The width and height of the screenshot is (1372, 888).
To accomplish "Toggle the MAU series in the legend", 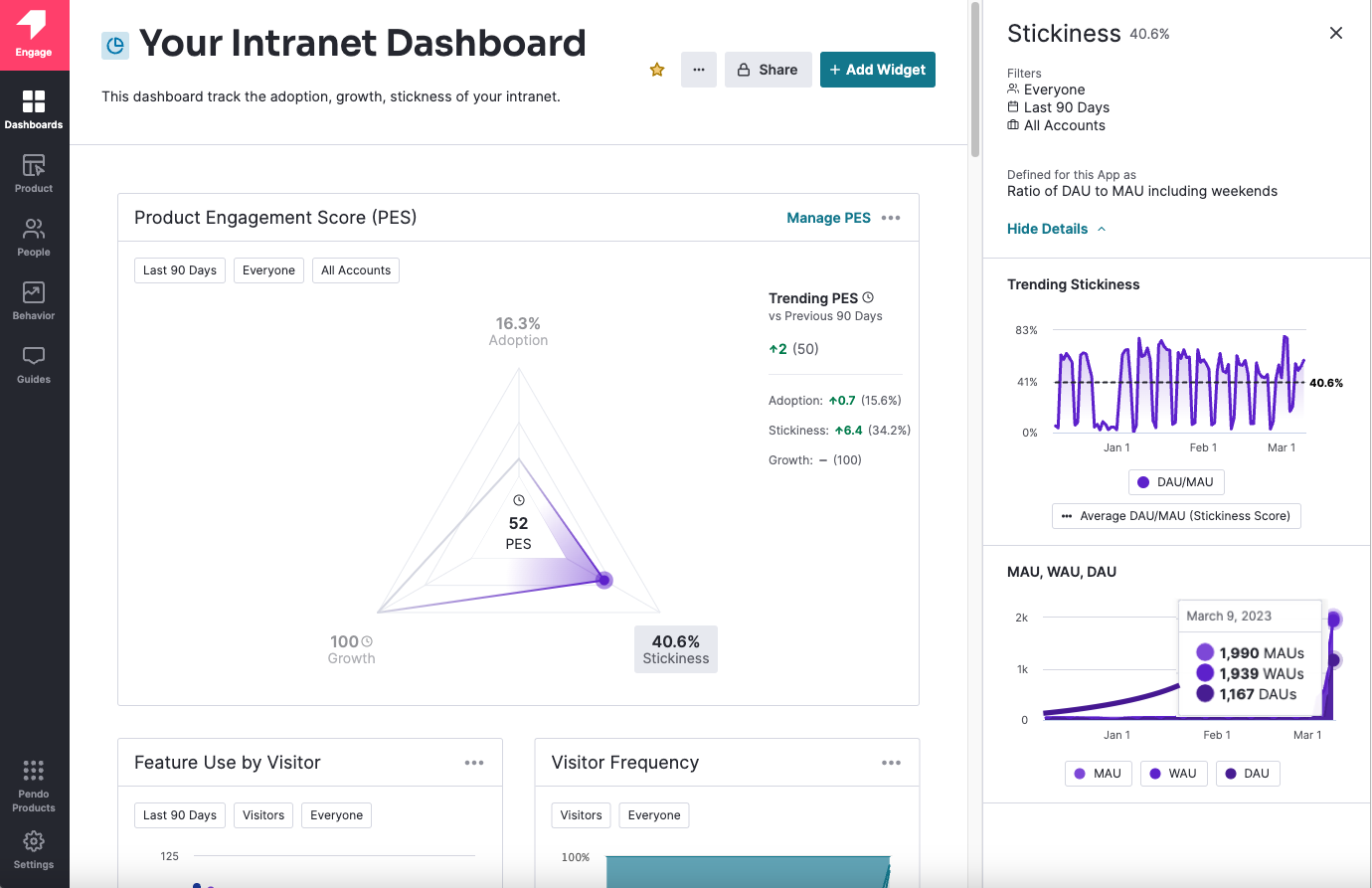I will pyautogui.click(x=1098, y=774).
